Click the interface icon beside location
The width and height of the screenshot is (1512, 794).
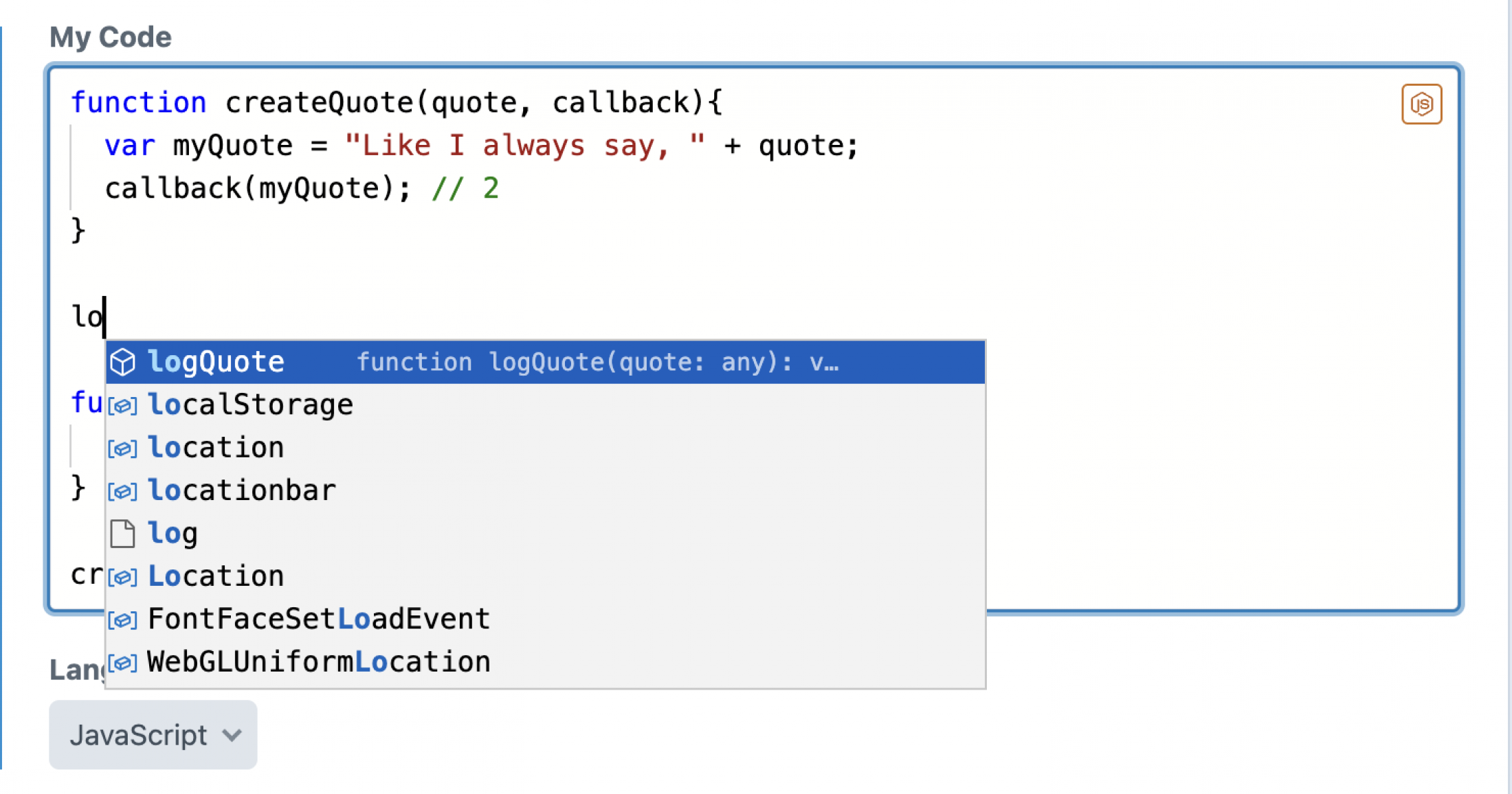point(122,448)
